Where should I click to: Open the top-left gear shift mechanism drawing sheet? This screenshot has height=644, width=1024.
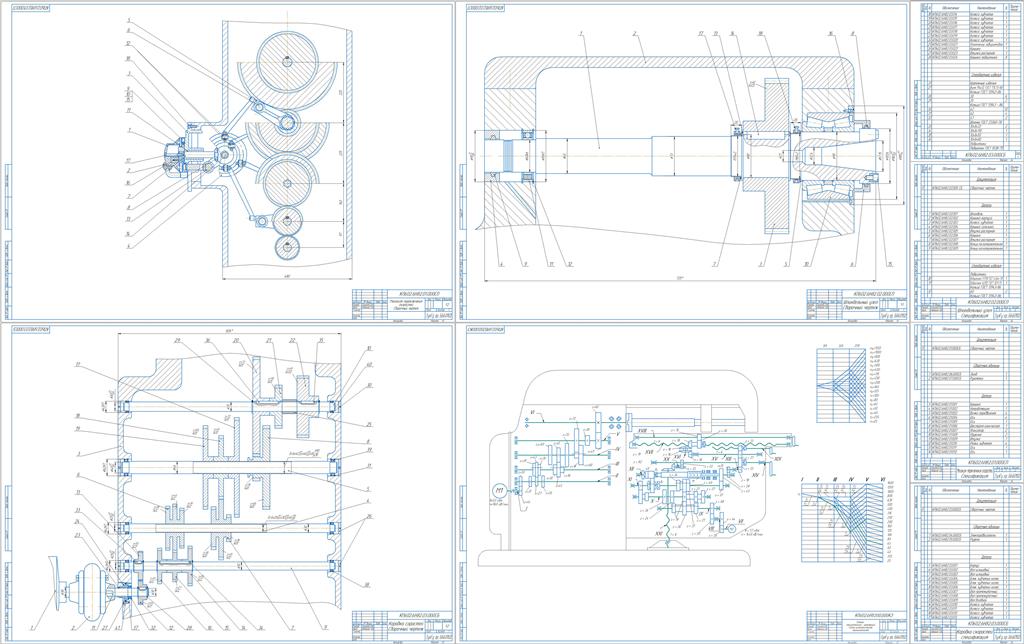(228, 161)
